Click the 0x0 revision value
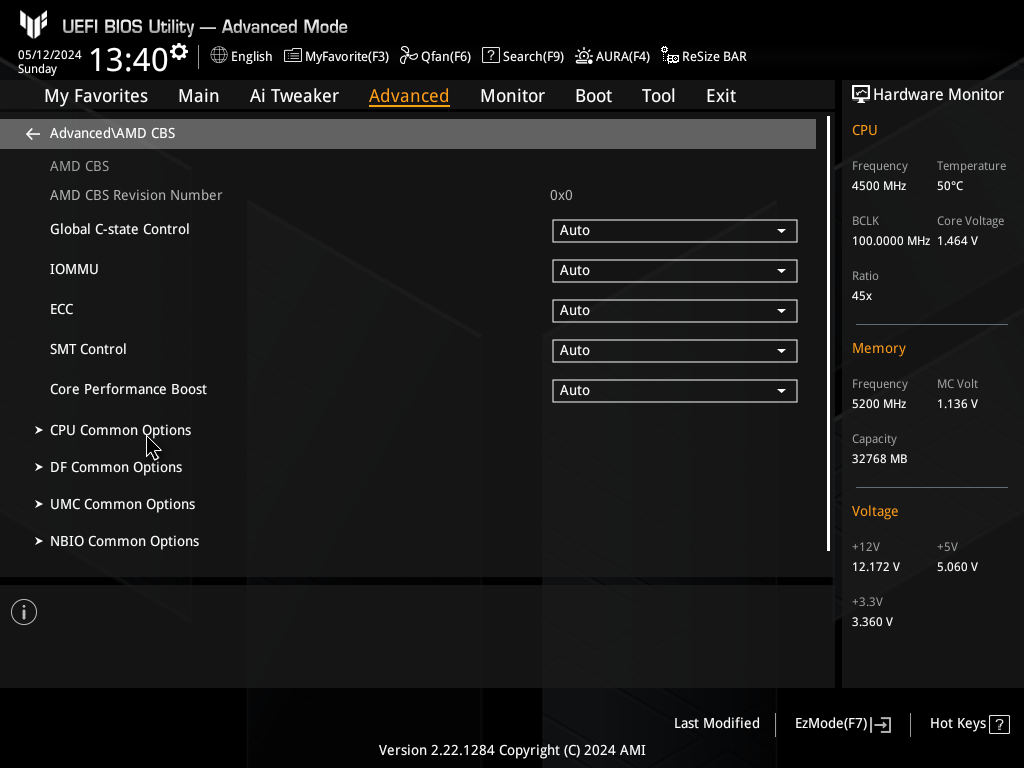This screenshot has height=768, width=1024. (561, 195)
